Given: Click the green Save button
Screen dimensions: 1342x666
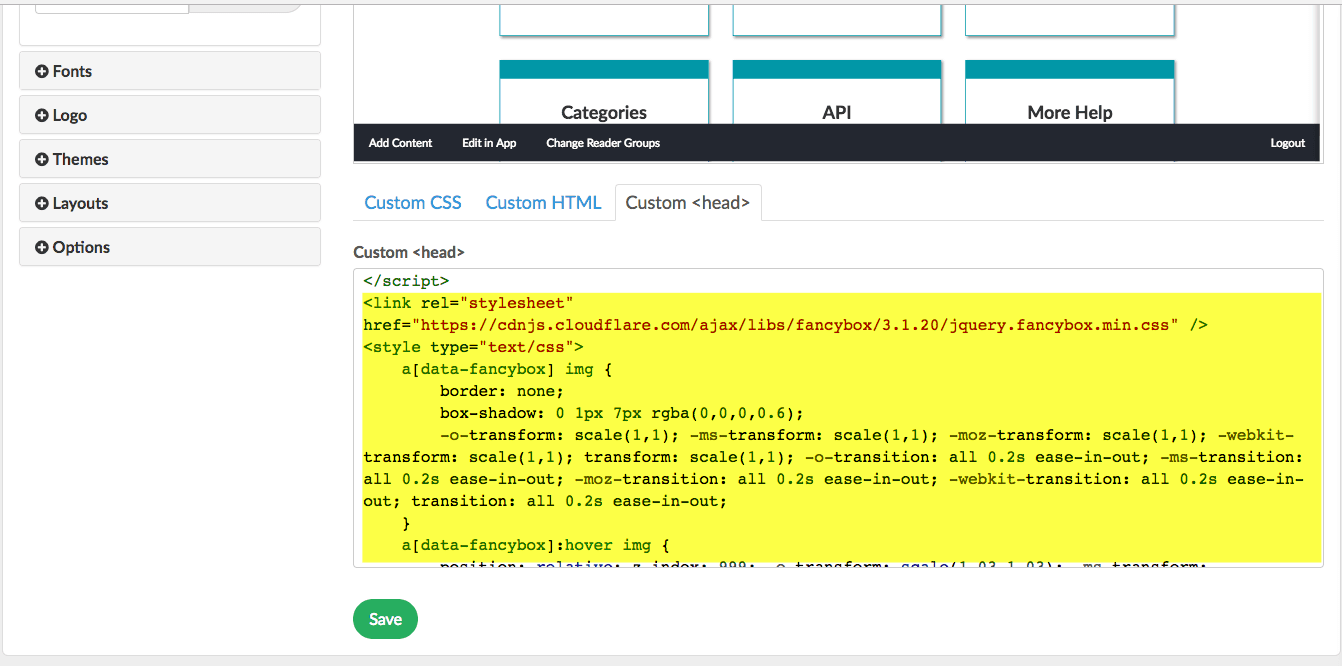Looking at the screenshot, I should (x=385, y=619).
